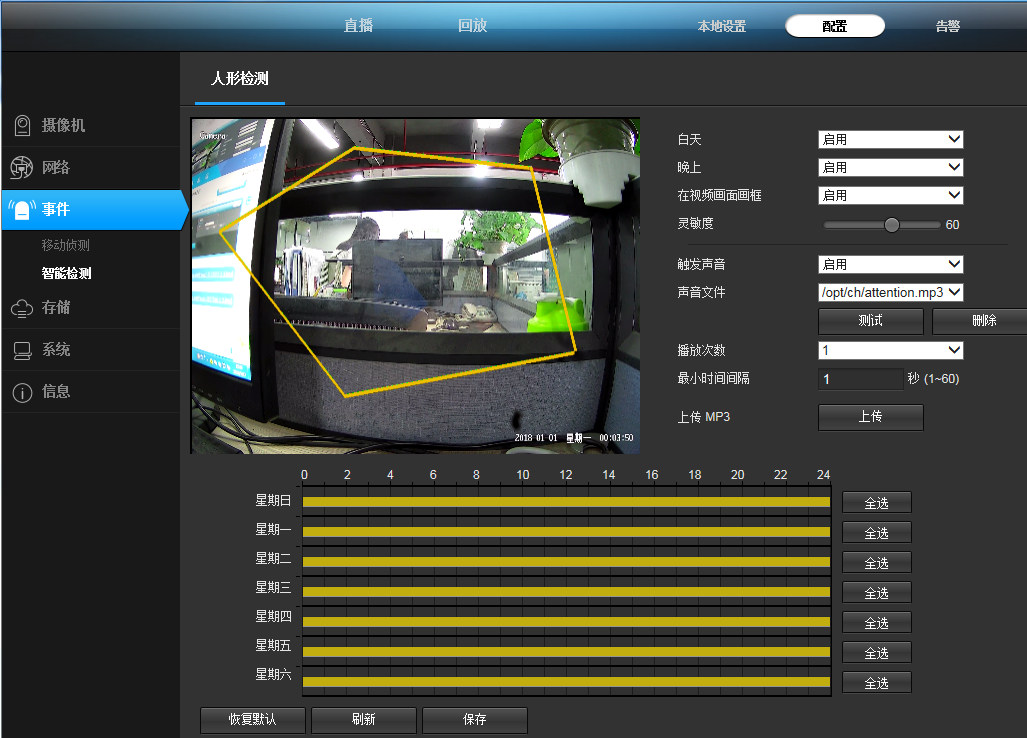The image size is (1027, 738).
Task: Click the storage cloud icon
Action: tap(22, 308)
